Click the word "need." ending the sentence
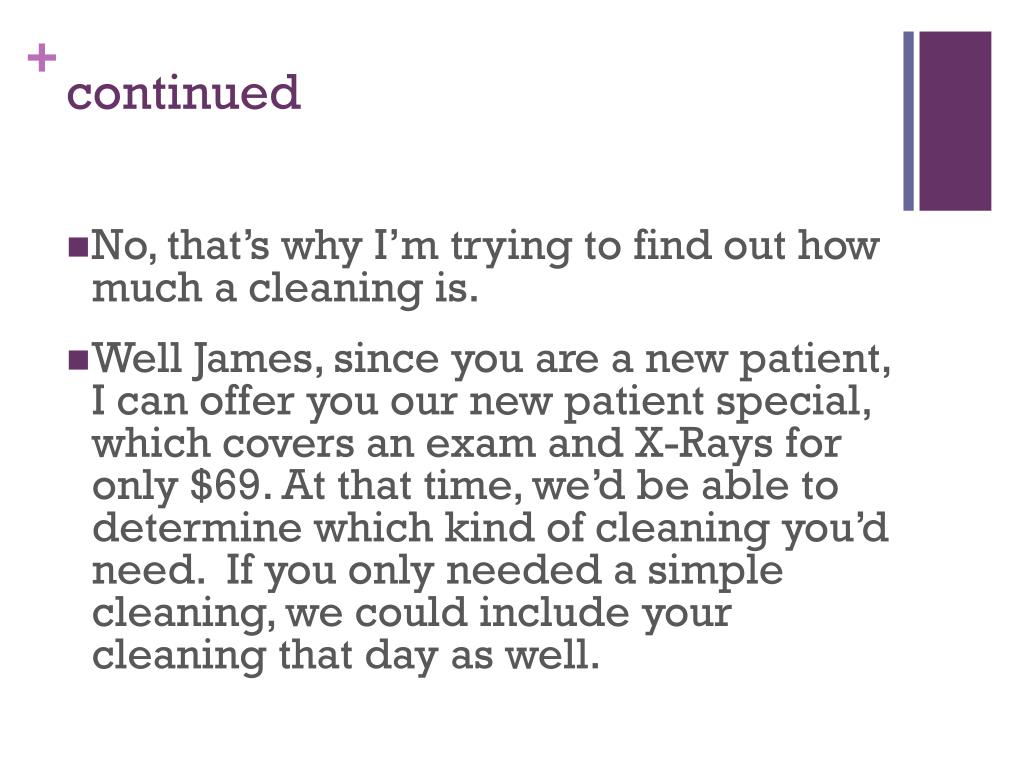 145,571
